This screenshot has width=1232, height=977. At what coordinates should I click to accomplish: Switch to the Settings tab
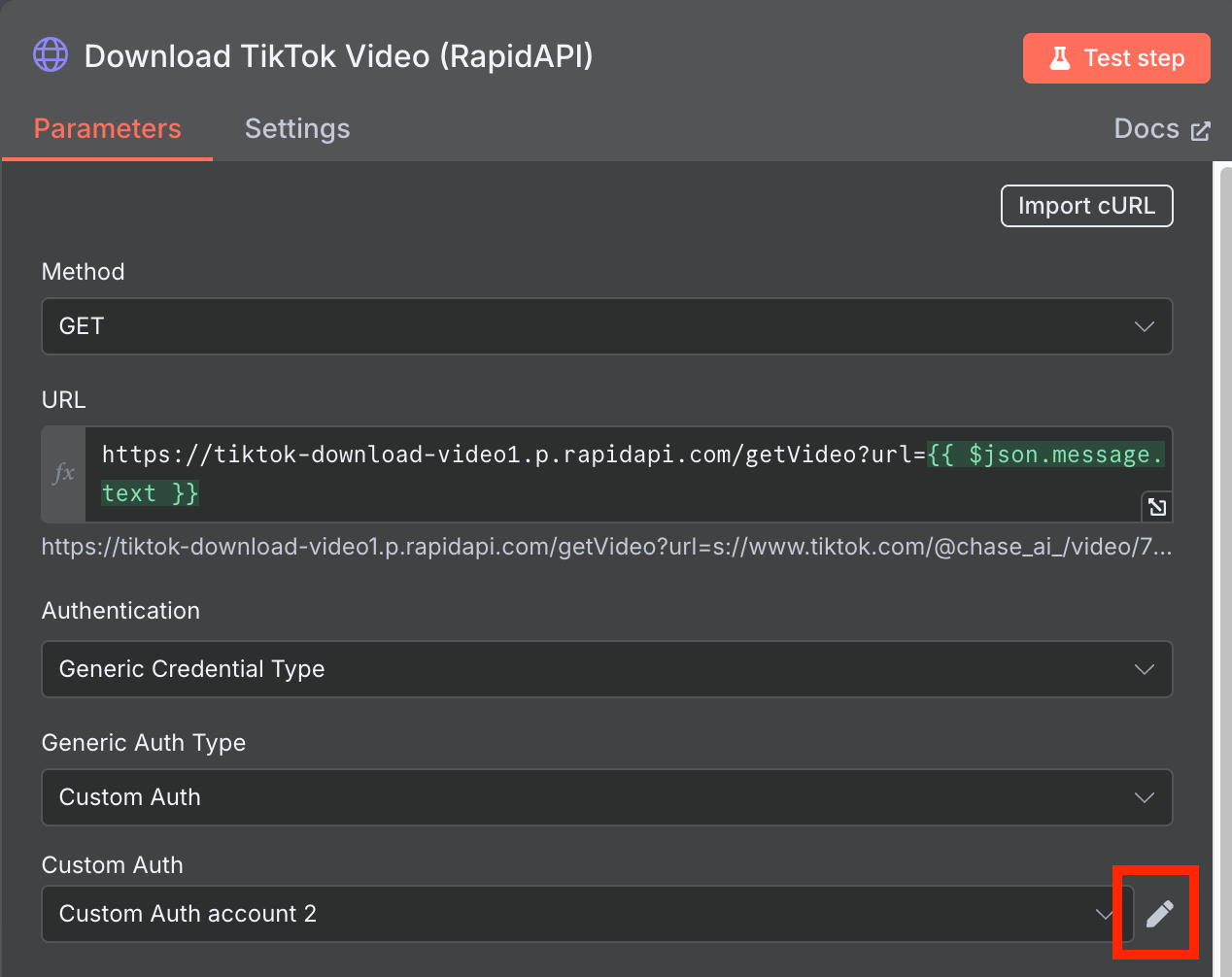click(x=297, y=129)
